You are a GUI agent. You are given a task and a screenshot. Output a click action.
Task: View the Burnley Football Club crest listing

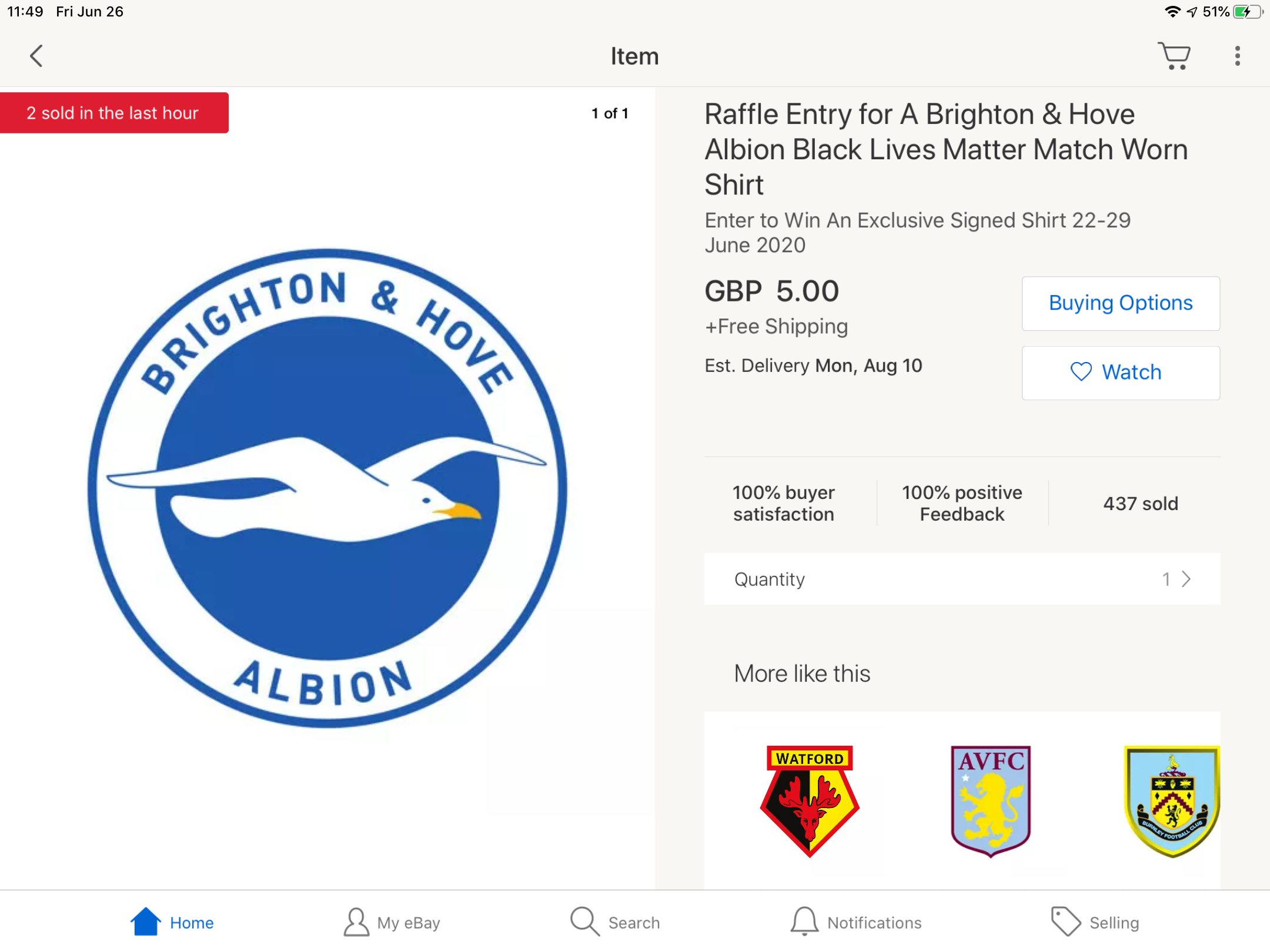[x=1172, y=802]
